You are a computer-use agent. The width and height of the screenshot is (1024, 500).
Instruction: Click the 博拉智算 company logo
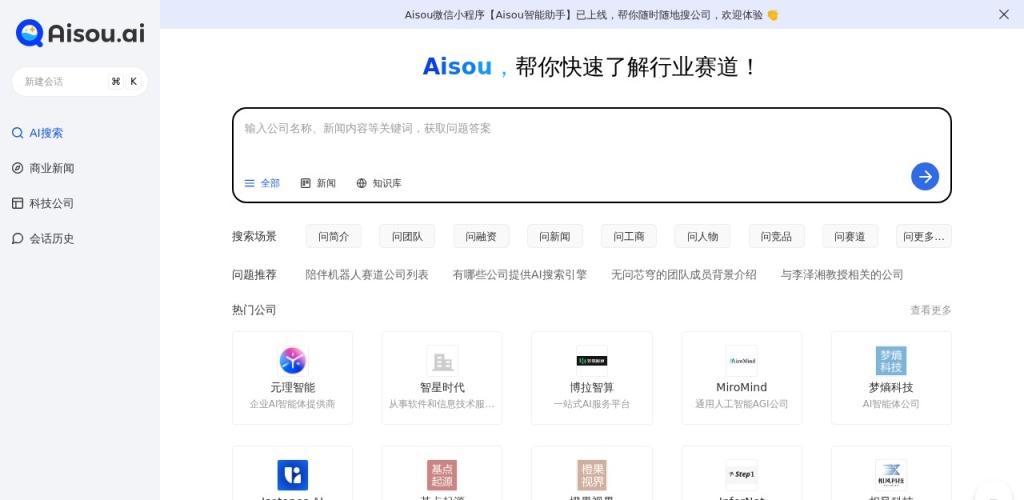click(x=591, y=360)
